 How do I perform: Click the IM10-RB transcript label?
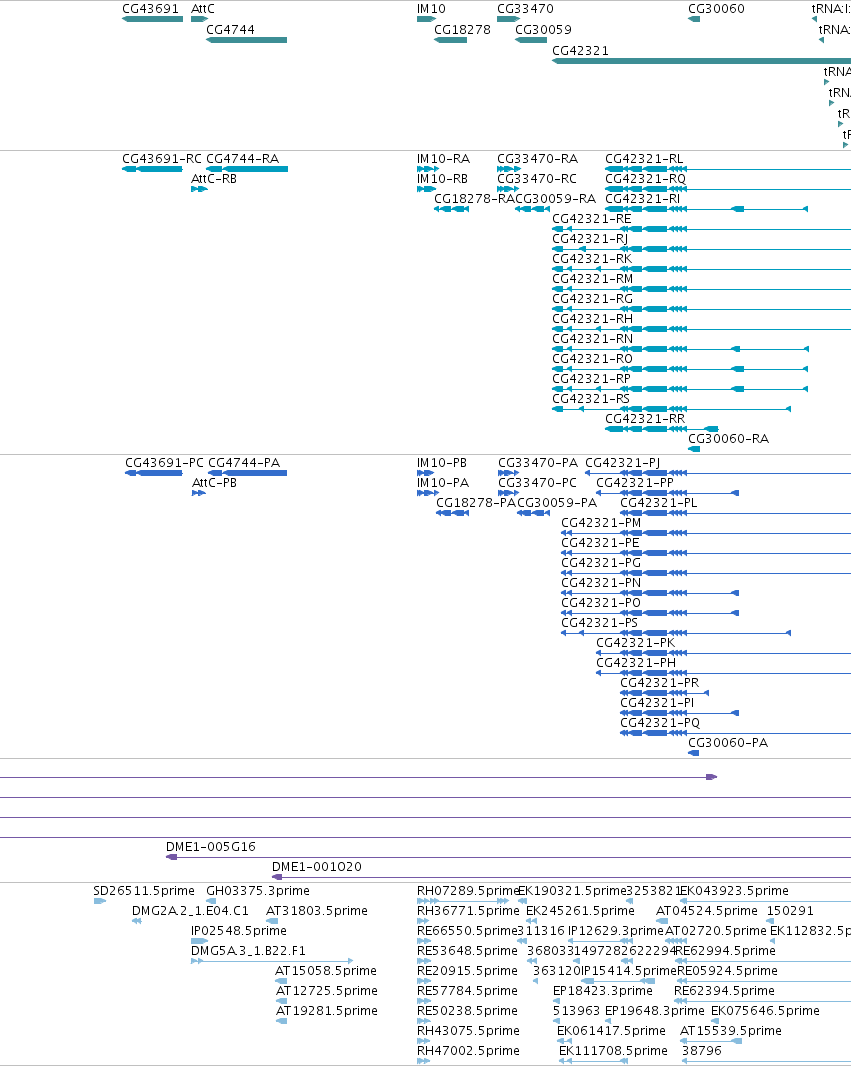pos(442,179)
